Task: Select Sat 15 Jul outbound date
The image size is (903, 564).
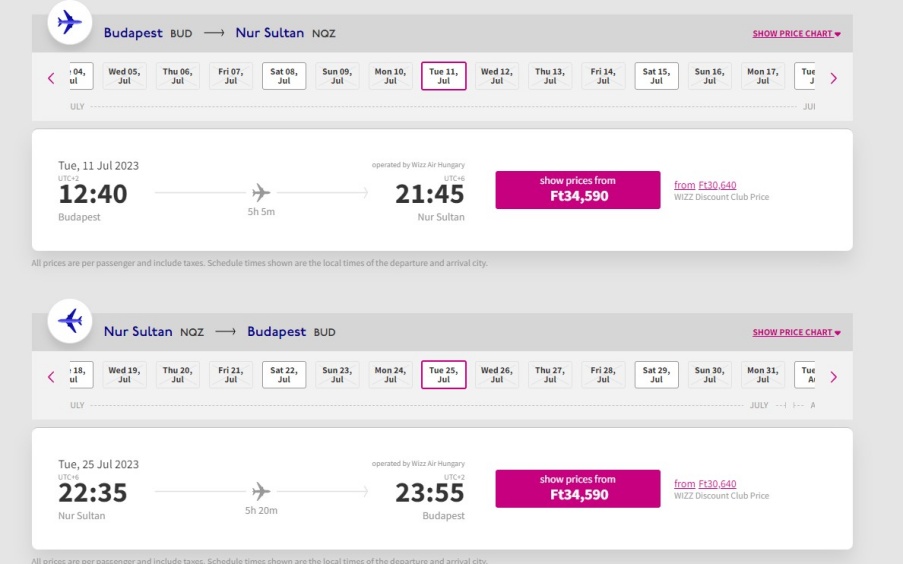Action: click(x=657, y=76)
